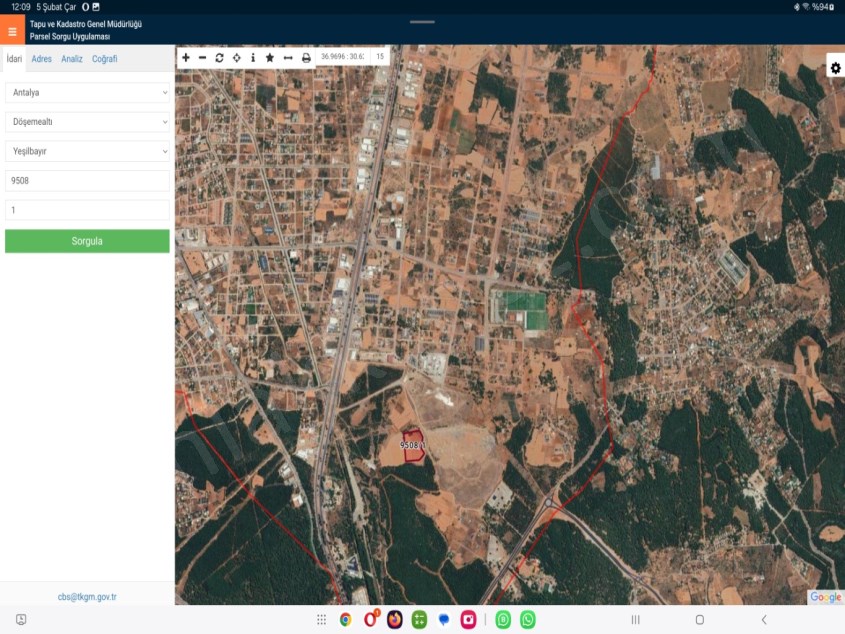Activate the locate-me crosshair tool
845x634 pixels.
point(237,58)
